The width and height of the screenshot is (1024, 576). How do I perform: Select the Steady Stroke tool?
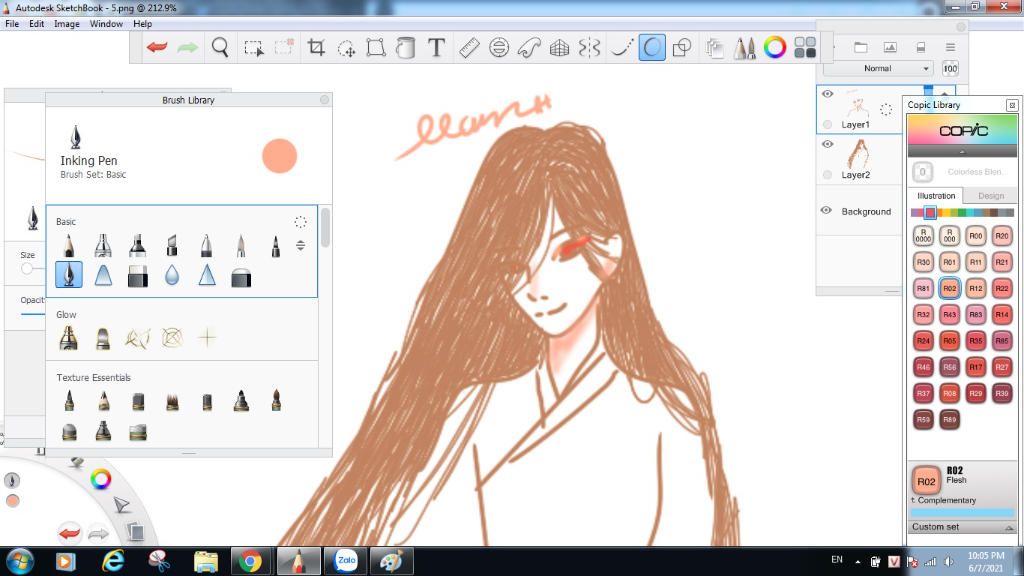click(x=621, y=48)
